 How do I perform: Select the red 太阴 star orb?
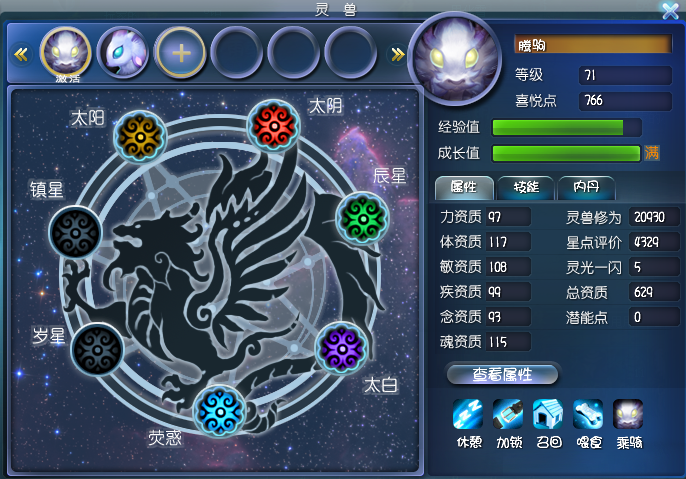click(273, 126)
